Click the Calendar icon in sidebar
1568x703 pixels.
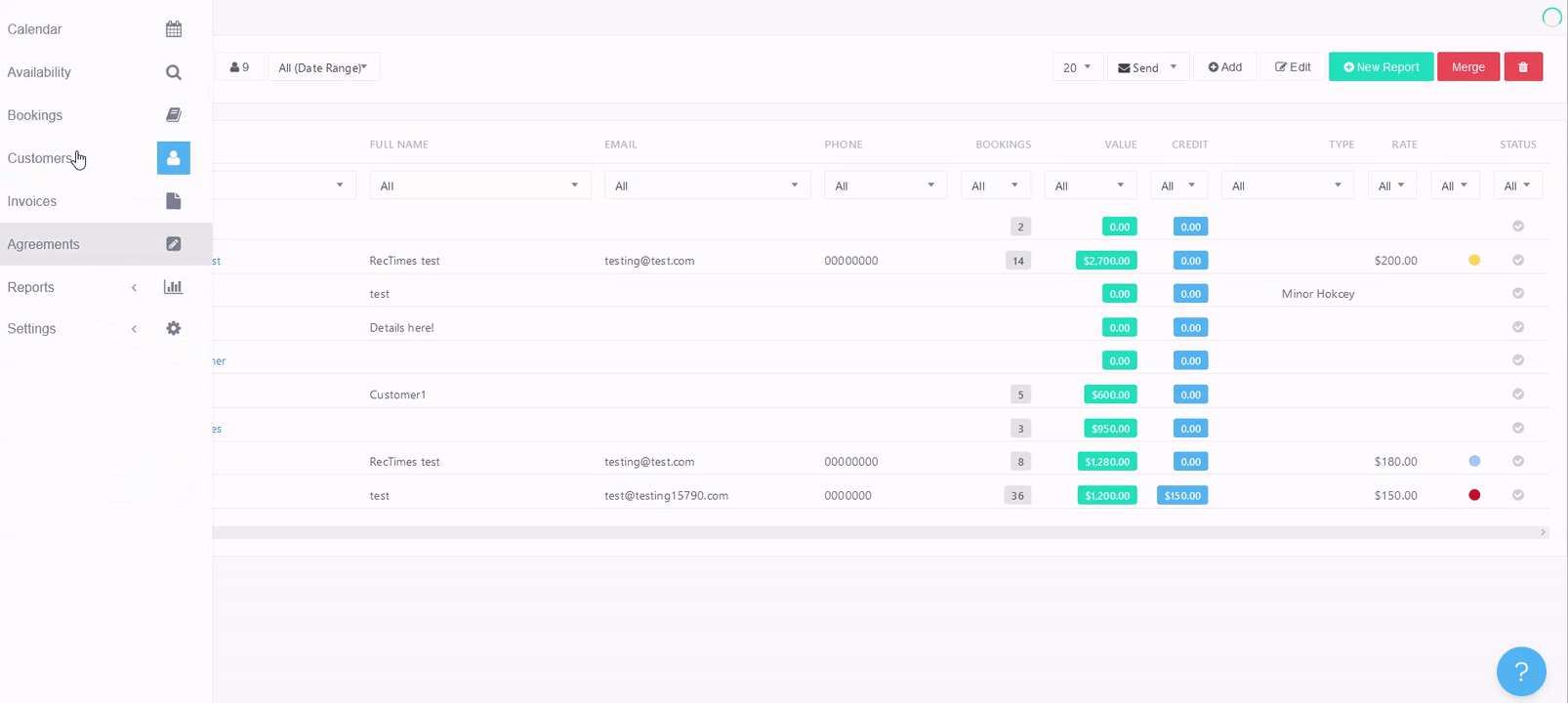174,29
